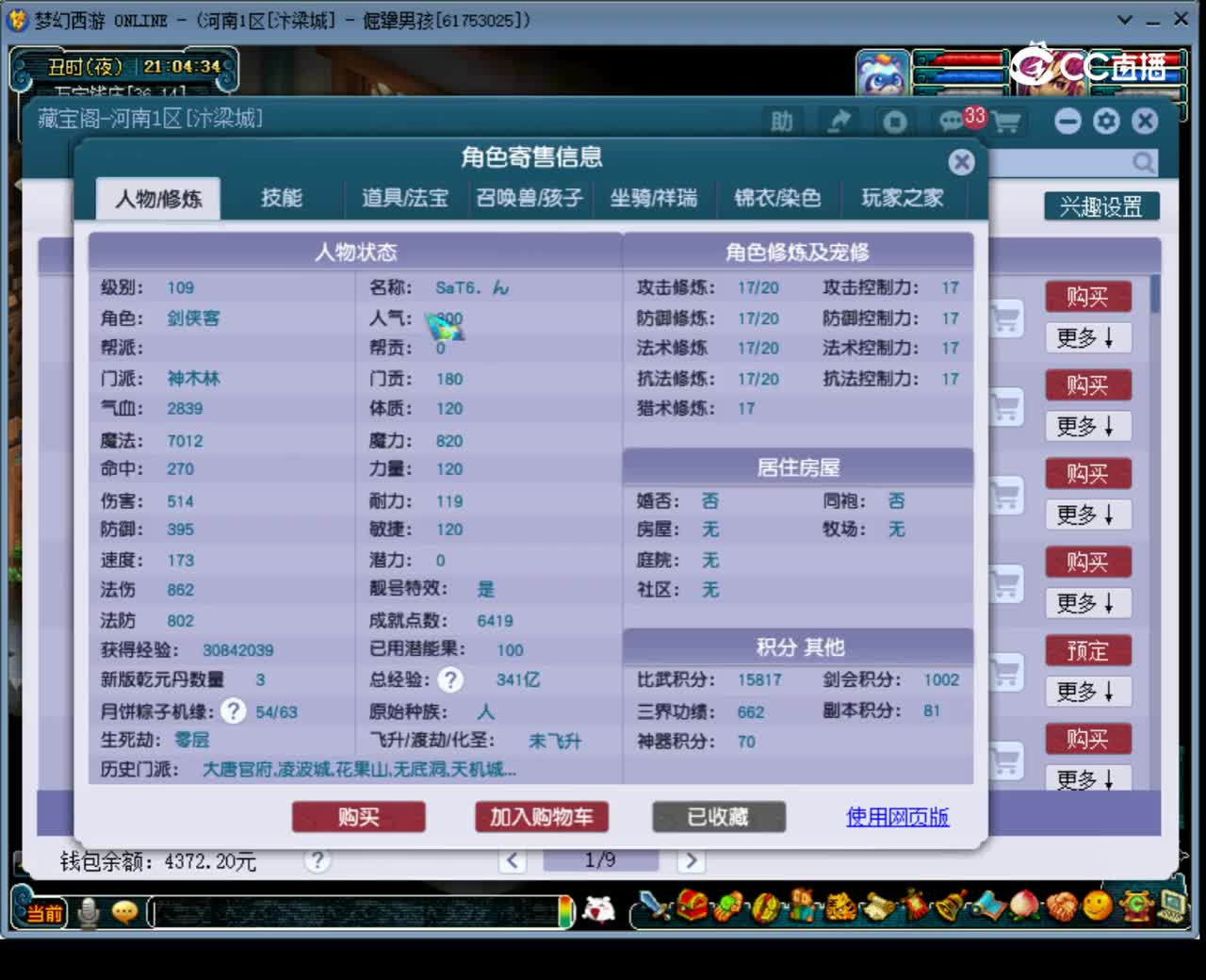
Task: Expand the first row's 更多↓ menu
Action: [x=1088, y=337]
